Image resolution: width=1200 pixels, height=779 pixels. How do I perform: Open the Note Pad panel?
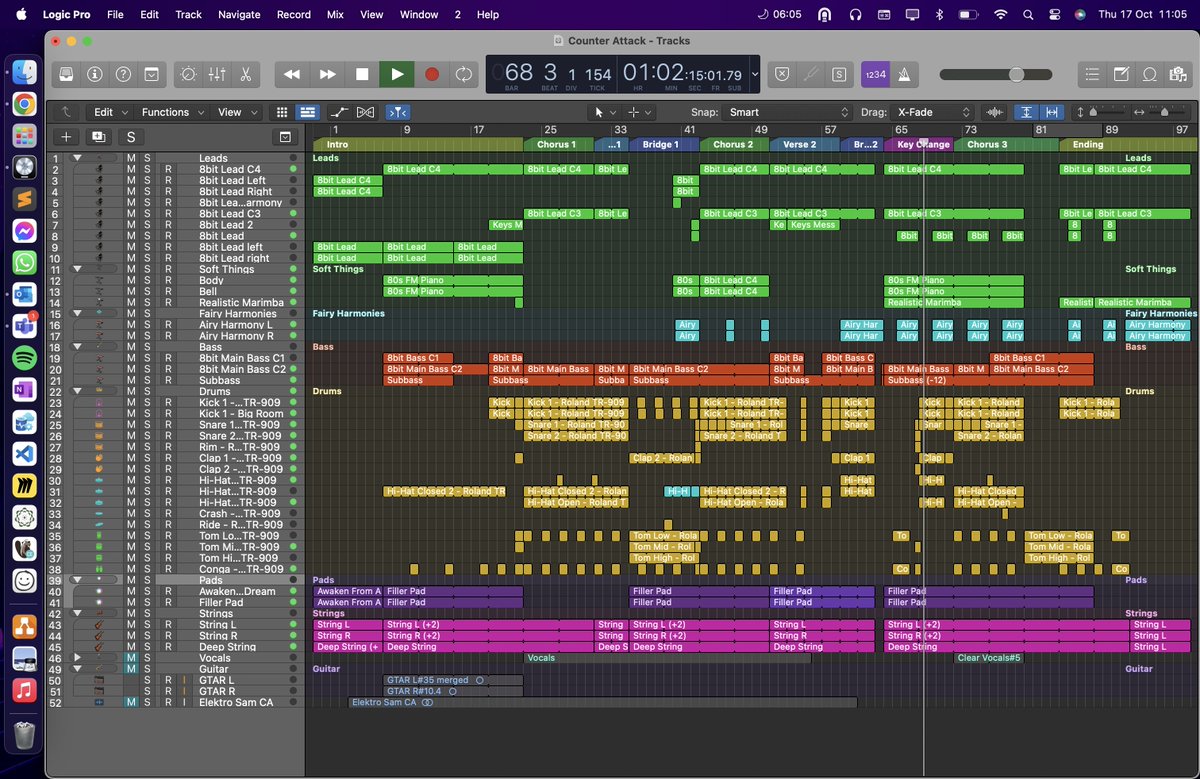[1122, 74]
